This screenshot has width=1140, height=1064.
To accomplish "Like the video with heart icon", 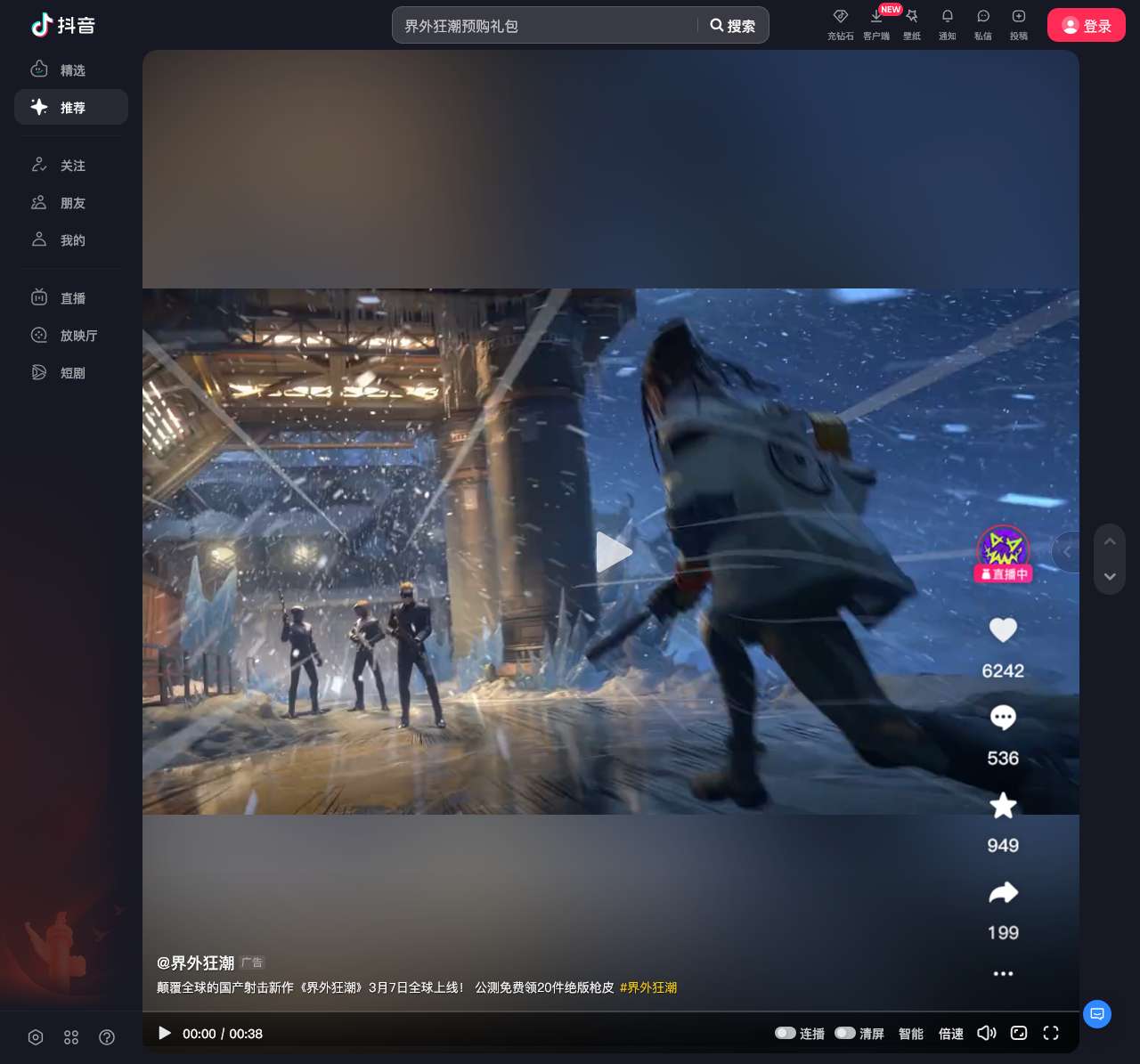I will click(x=1003, y=629).
